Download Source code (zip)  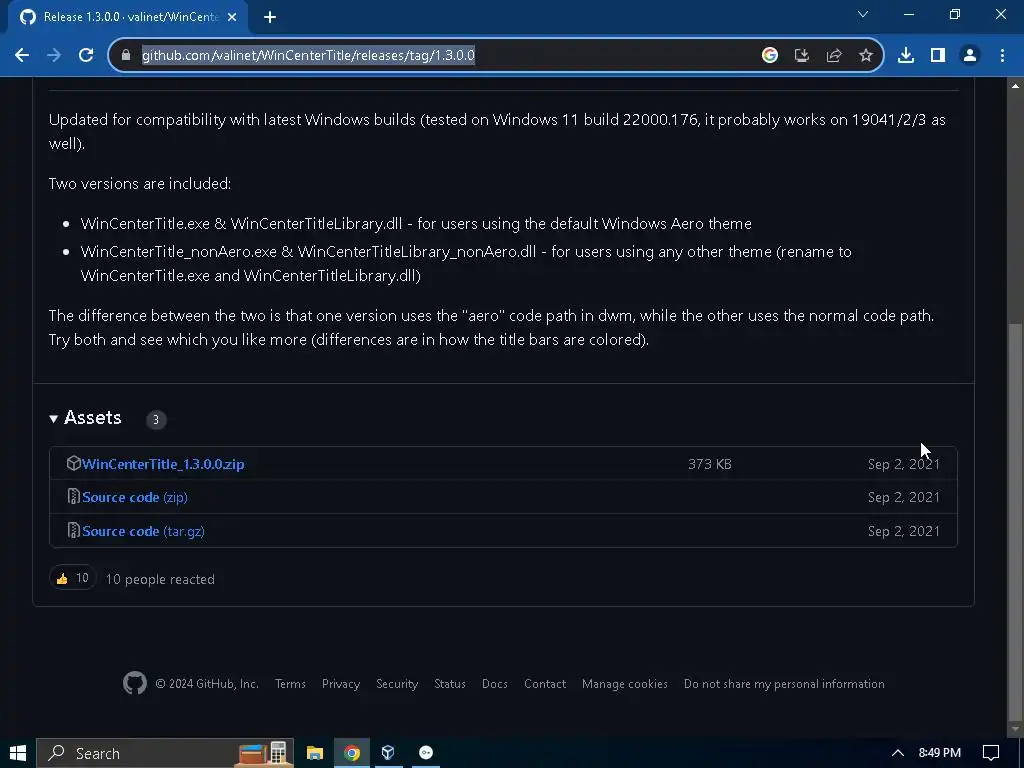(x=135, y=498)
